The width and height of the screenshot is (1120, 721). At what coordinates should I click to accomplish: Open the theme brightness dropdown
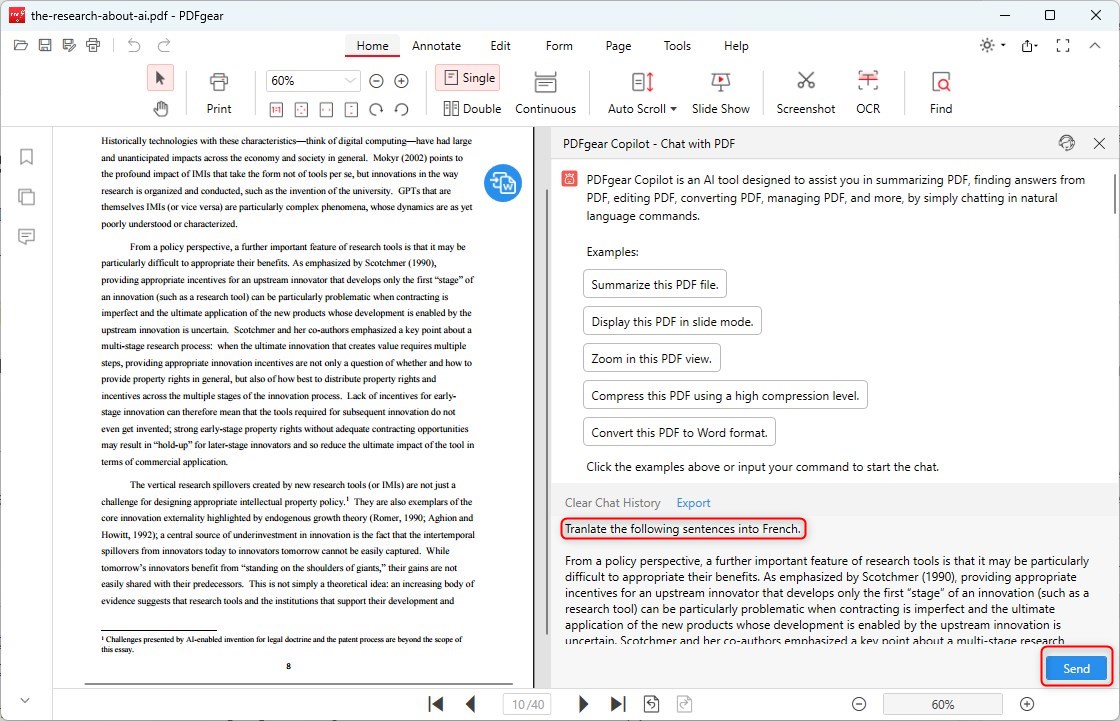click(x=992, y=46)
